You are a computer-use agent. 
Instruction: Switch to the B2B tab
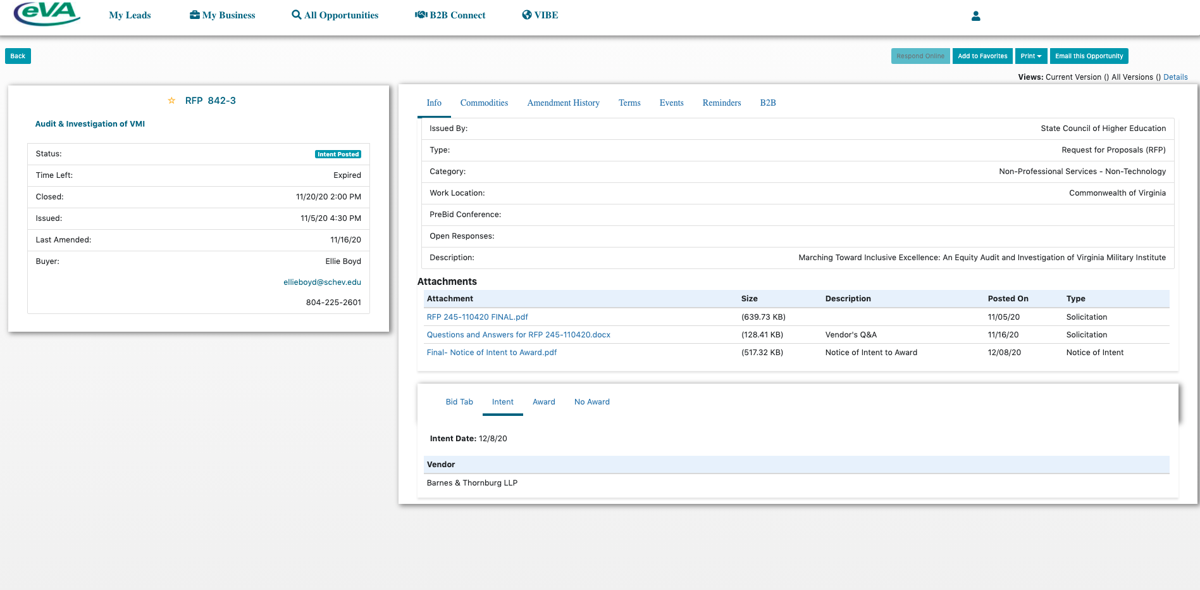(768, 103)
